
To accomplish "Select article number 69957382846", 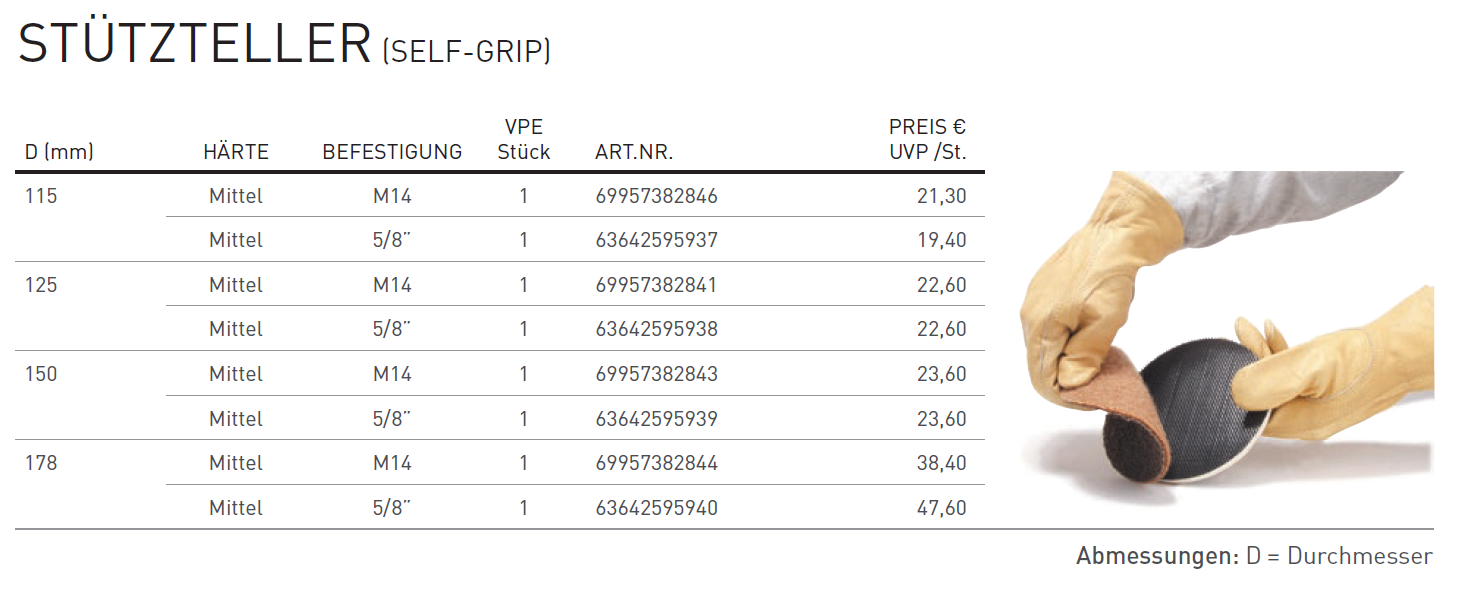I will 656,196.
